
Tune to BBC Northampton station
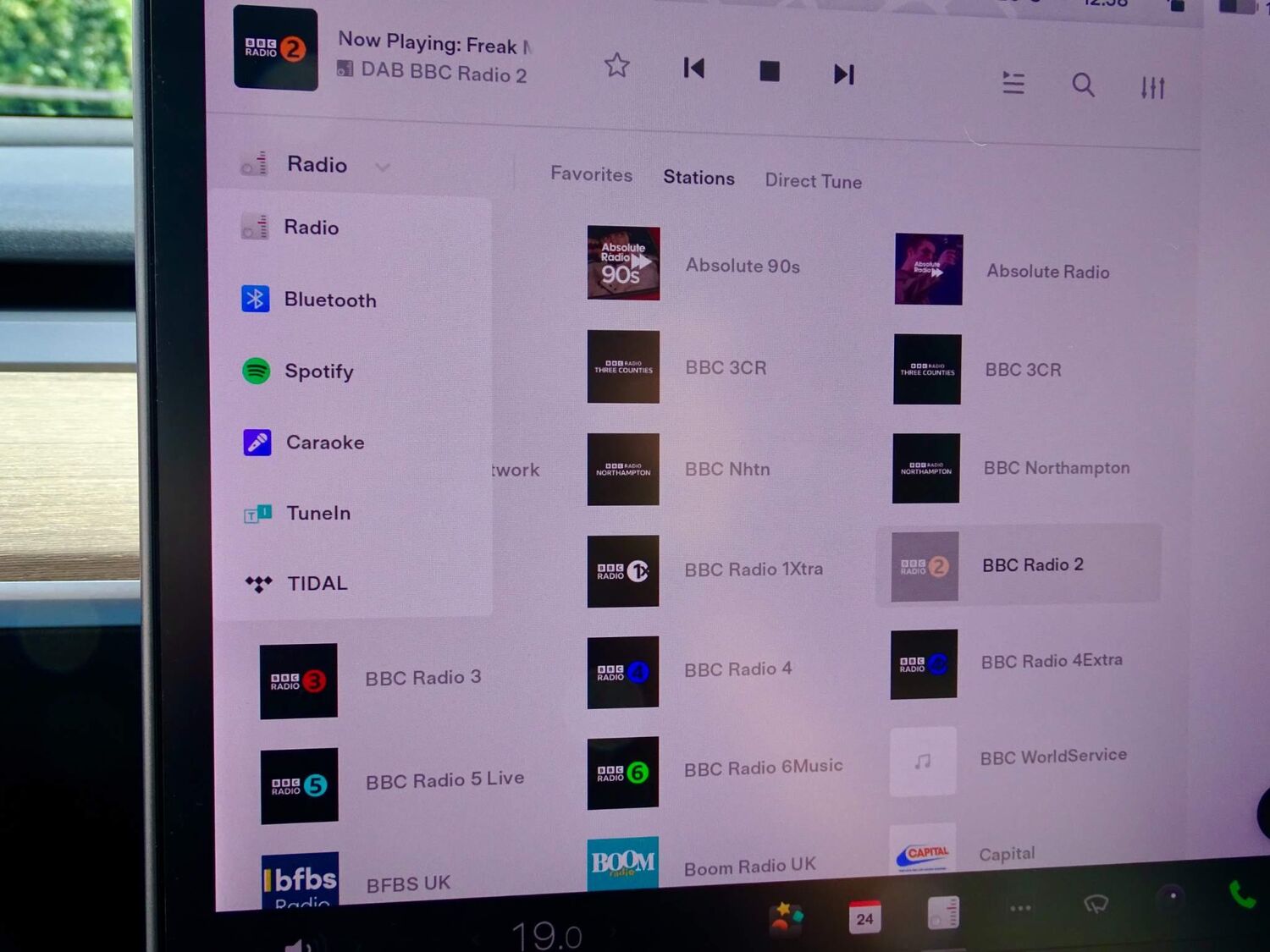[1057, 468]
